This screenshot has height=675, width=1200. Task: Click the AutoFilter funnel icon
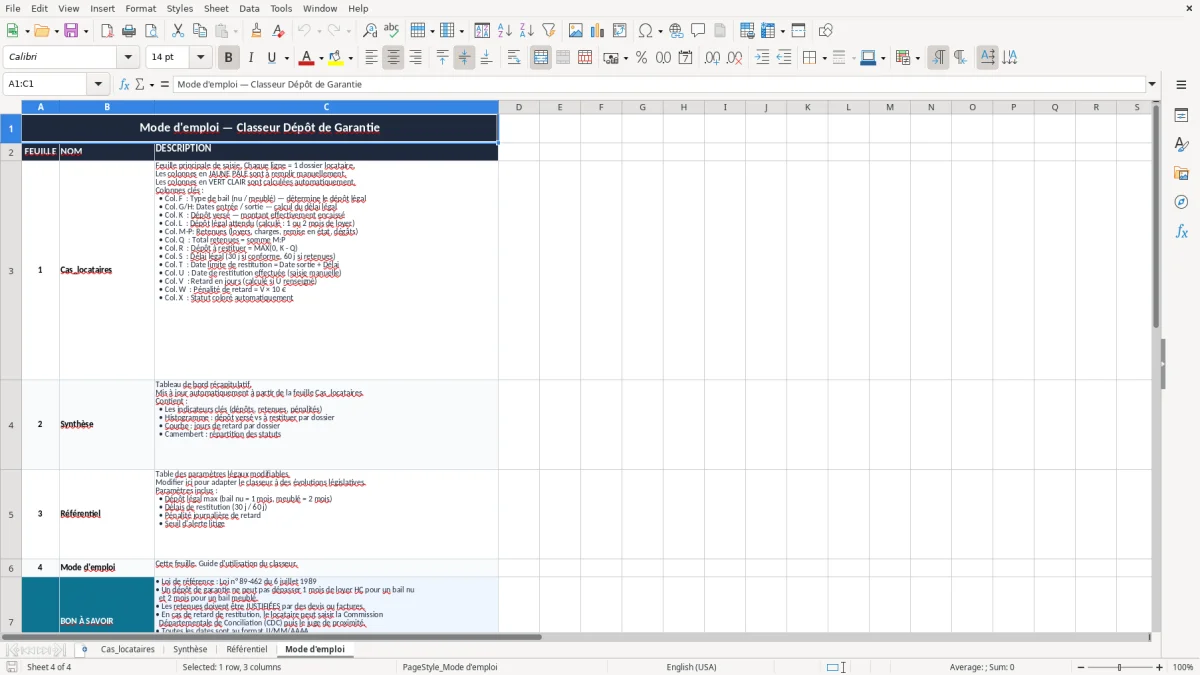(x=549, y=31)
